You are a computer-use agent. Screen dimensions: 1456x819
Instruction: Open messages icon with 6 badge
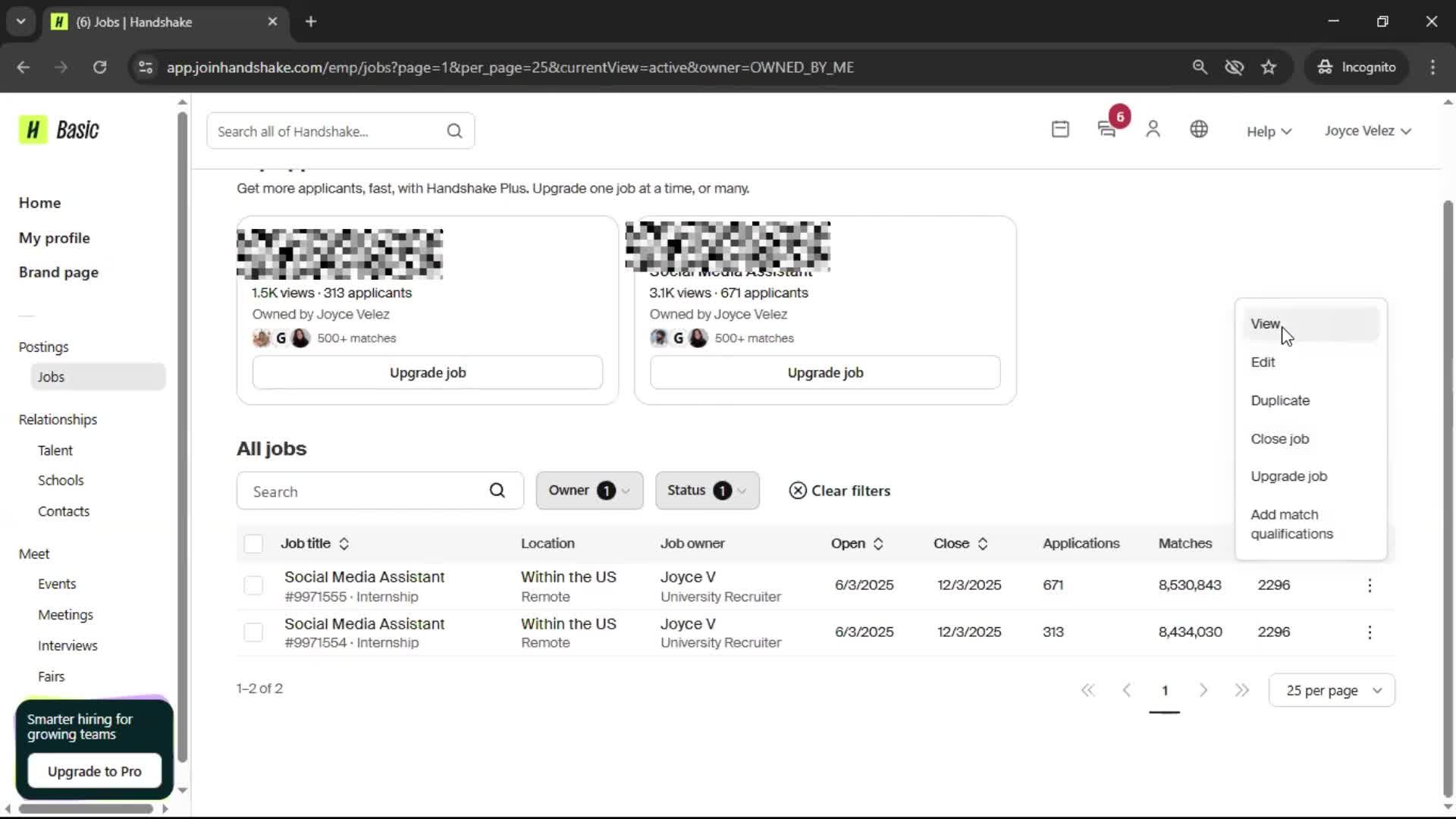(x=1107, y=130)
